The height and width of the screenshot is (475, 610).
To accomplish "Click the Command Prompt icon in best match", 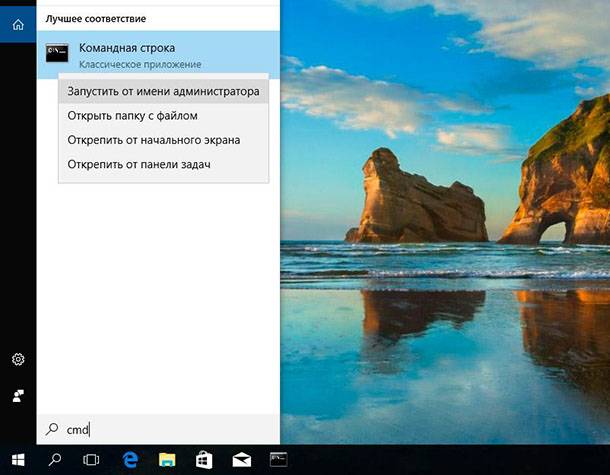I will [x=57, y=53].
